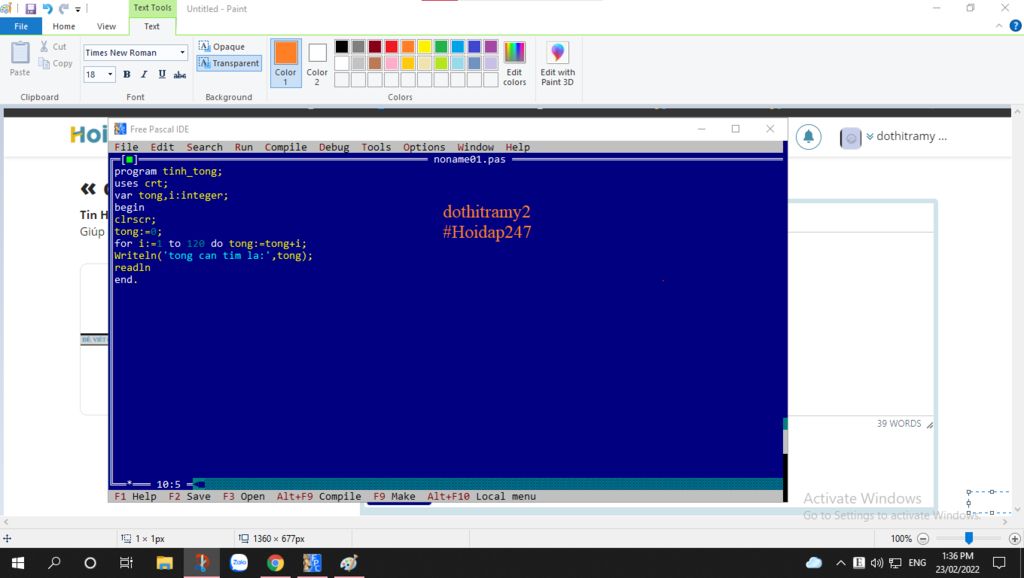Show hidden tray icons chevron
Image resolution: width=1024 pixels, height=578 pixels.
[840, 563]
